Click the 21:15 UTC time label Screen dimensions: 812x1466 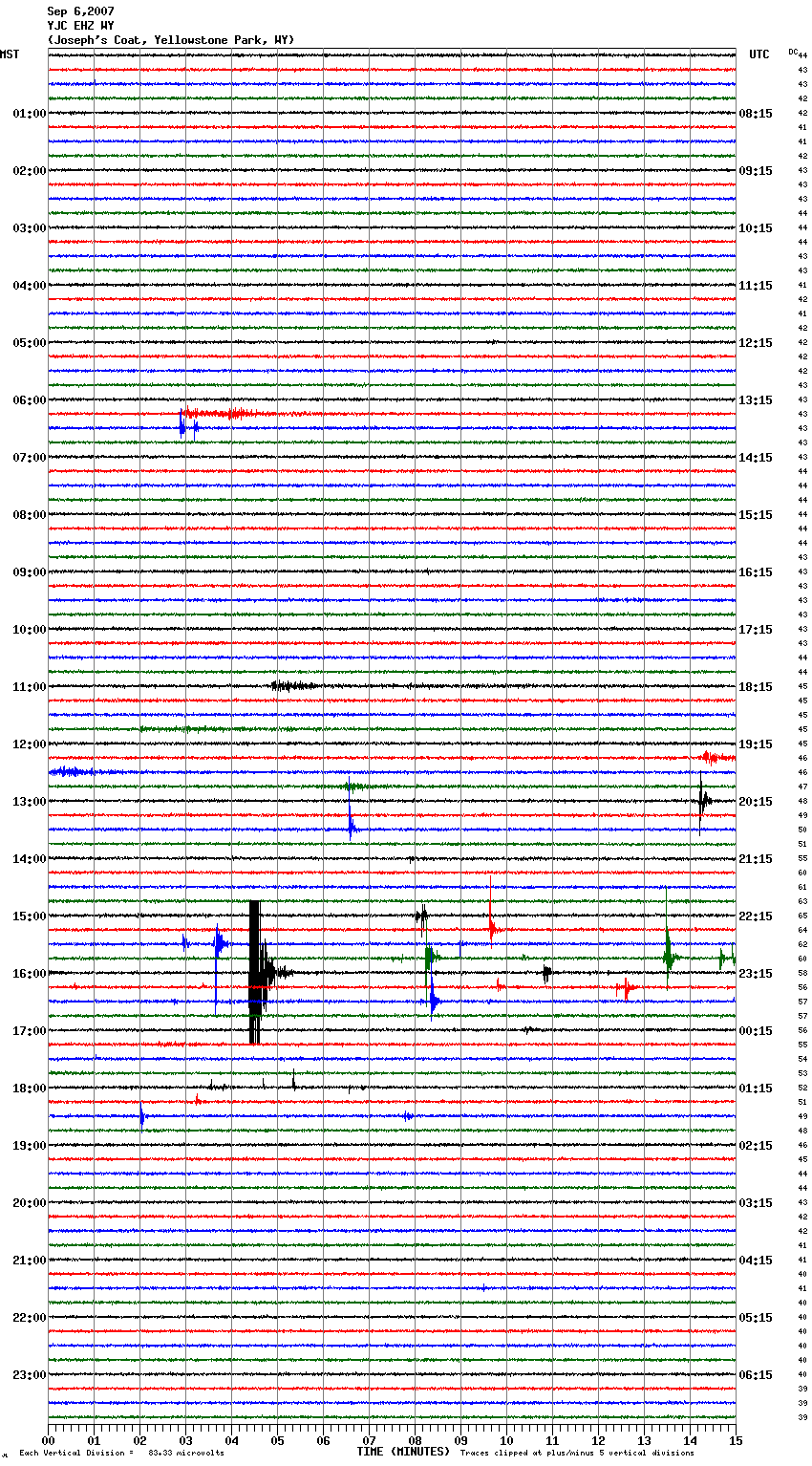tap(756, 859)
